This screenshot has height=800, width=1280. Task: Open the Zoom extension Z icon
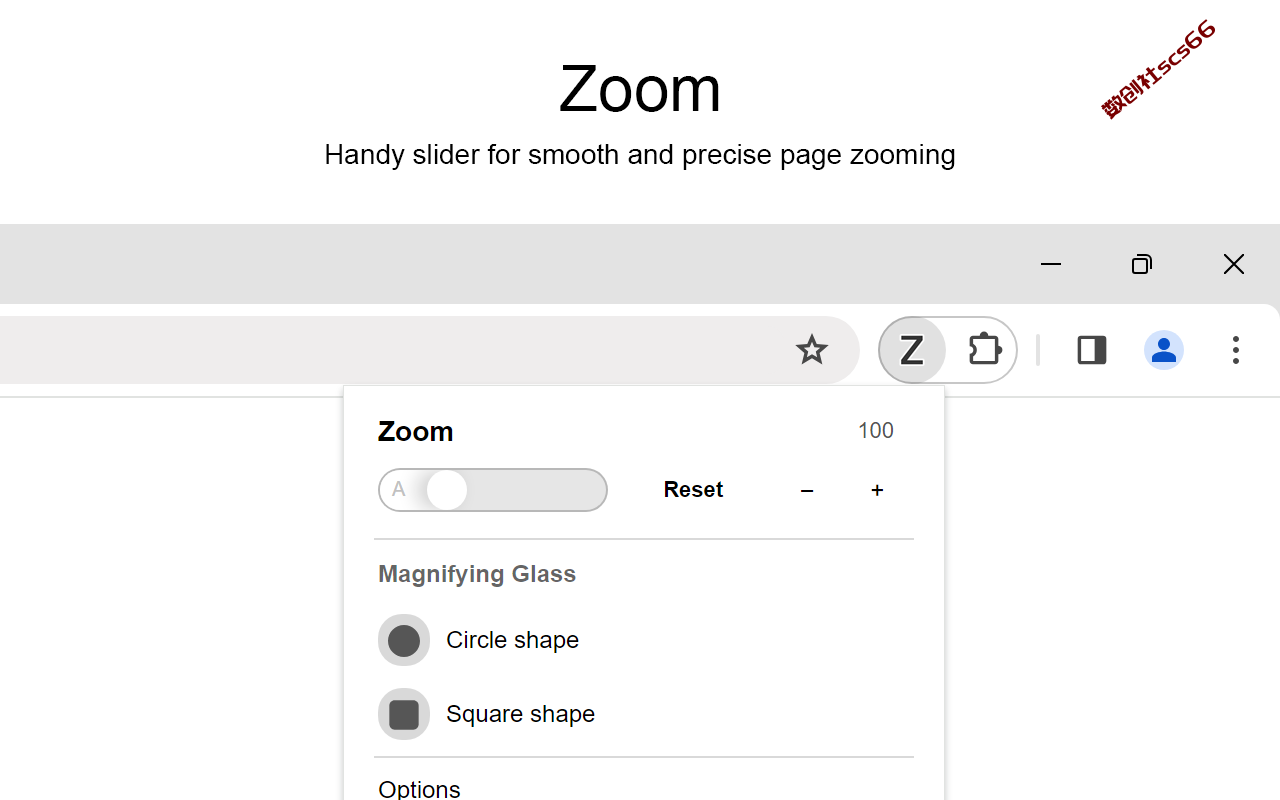pos(911,350)
